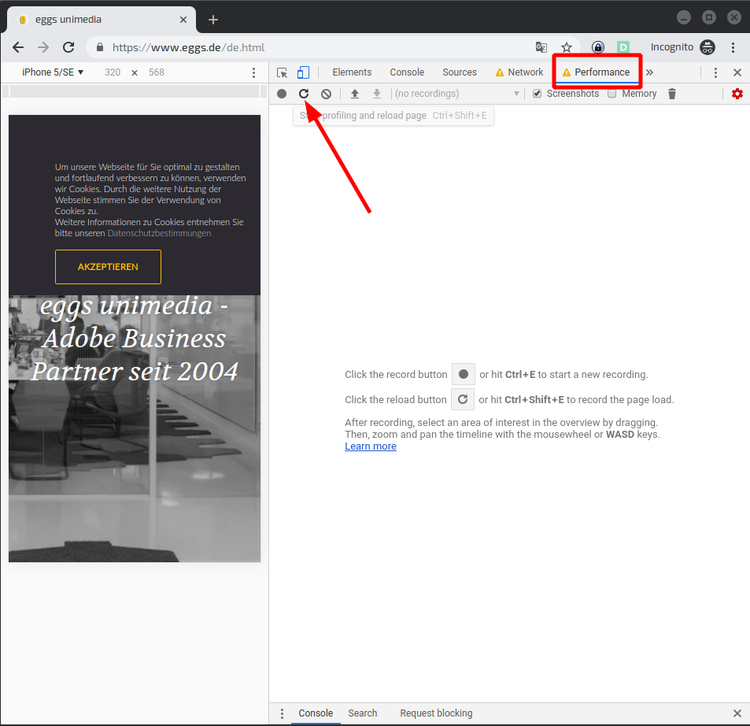Click the URL address bar
The width and height of the screenshot is (750, 726).
pyautogui.click(x=306, y=47)
